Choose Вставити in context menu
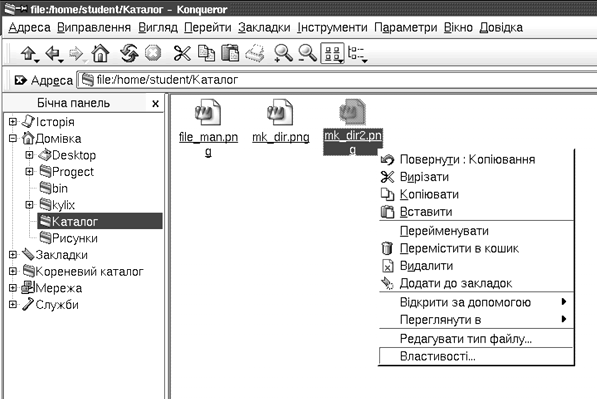Image resolution: width=597 pixels, height=399 pixels. [x=476, y=212]
